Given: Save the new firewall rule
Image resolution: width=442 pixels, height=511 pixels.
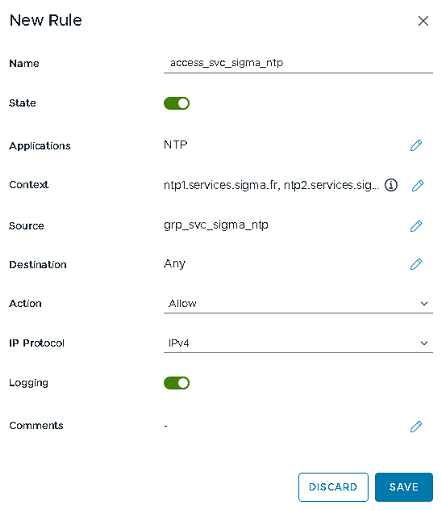Looking at the screenshot, I should [x=404, y=487].
